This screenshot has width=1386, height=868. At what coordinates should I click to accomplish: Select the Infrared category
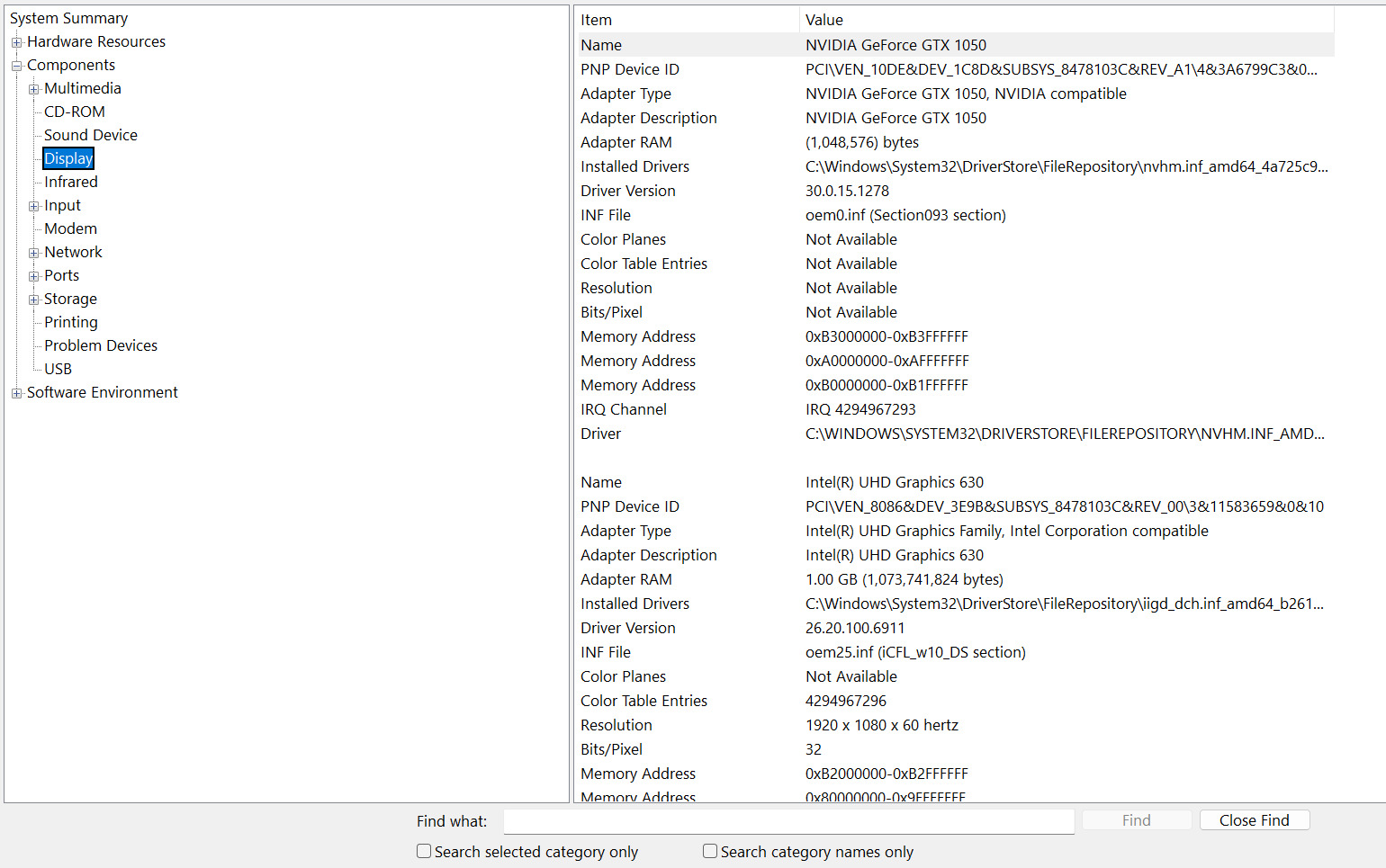[x=71, y=182]
